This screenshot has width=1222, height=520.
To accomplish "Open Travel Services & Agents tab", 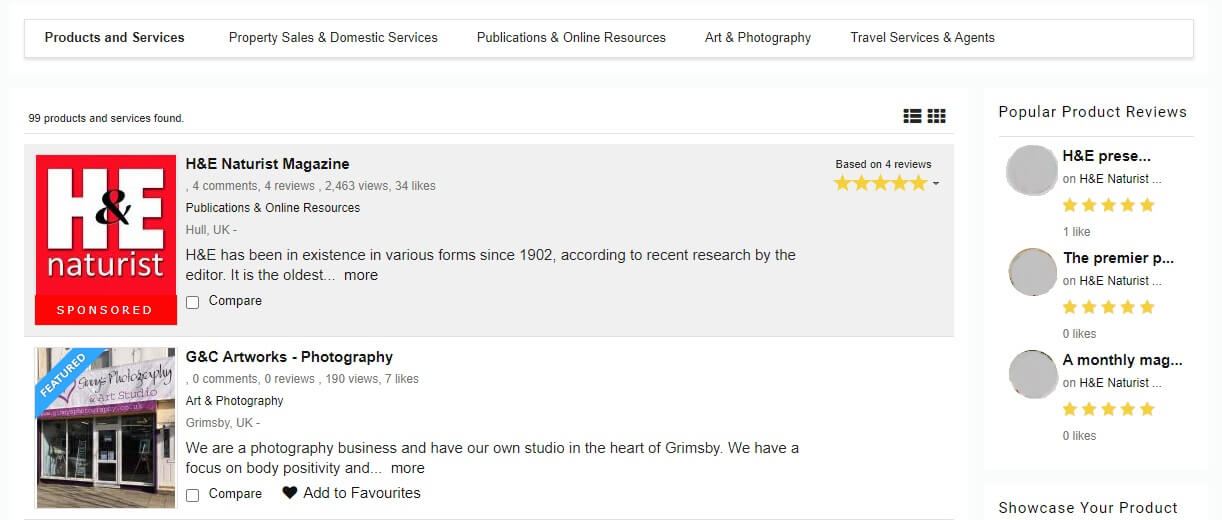I will tap(922, 38).
